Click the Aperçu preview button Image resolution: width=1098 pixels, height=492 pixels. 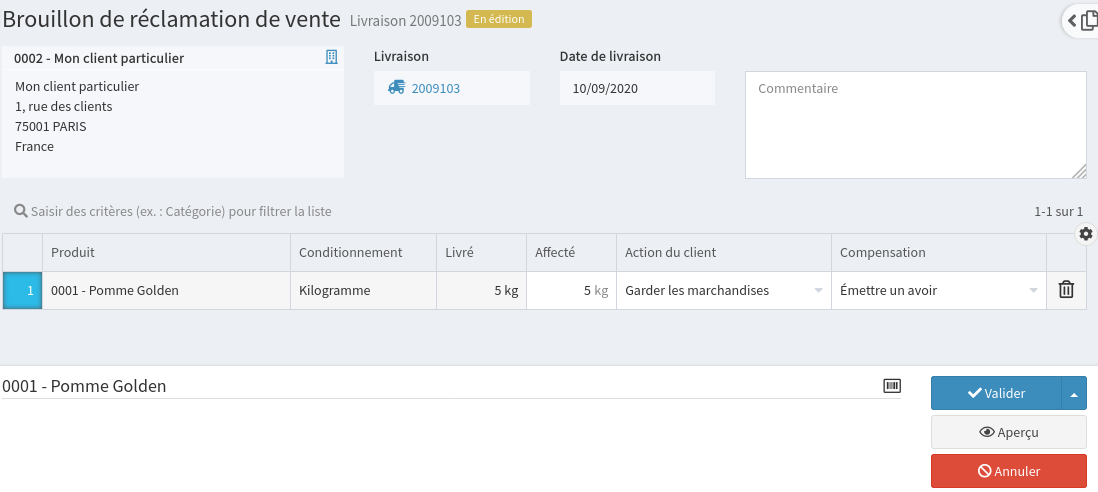(1008, 432)
